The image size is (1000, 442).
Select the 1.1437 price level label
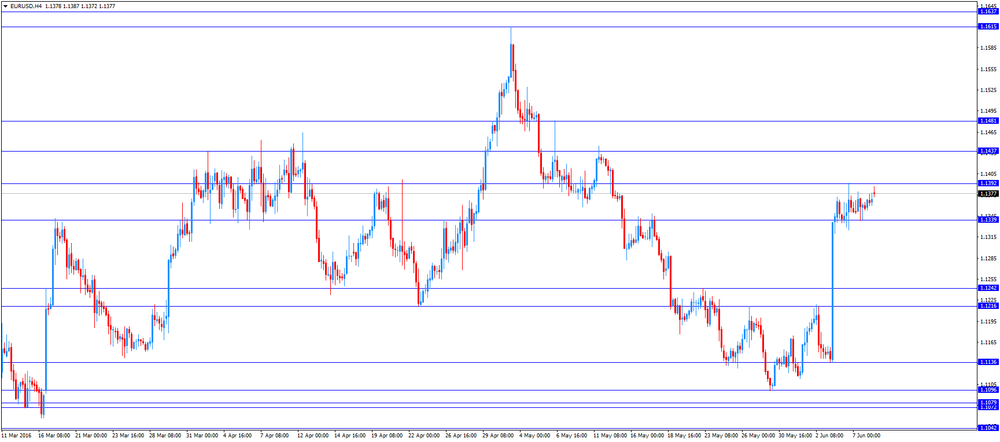(989, 151)
